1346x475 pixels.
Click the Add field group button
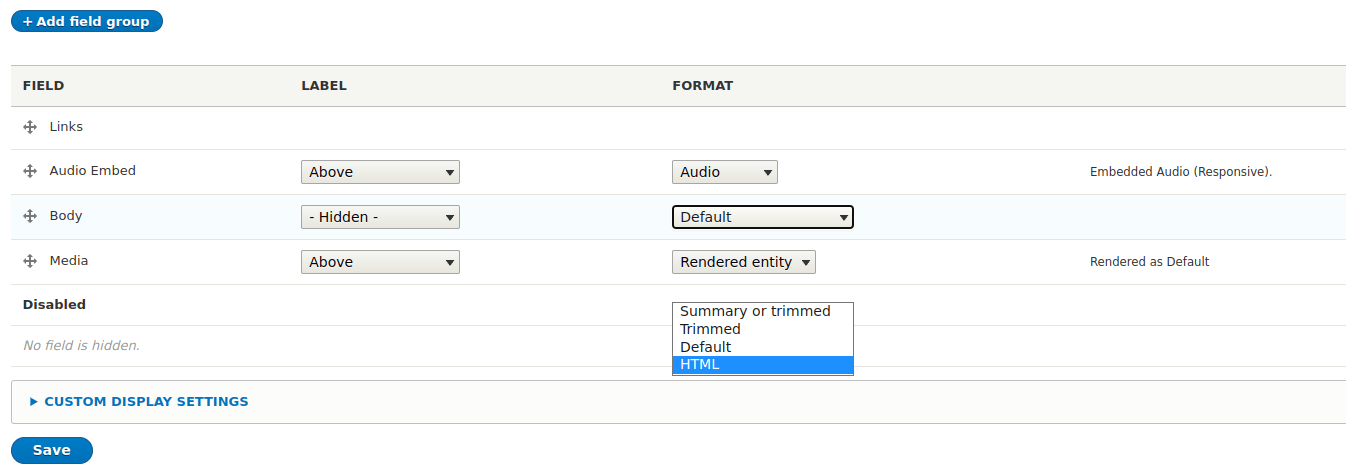pyautogui.click(x=87, y=21)
